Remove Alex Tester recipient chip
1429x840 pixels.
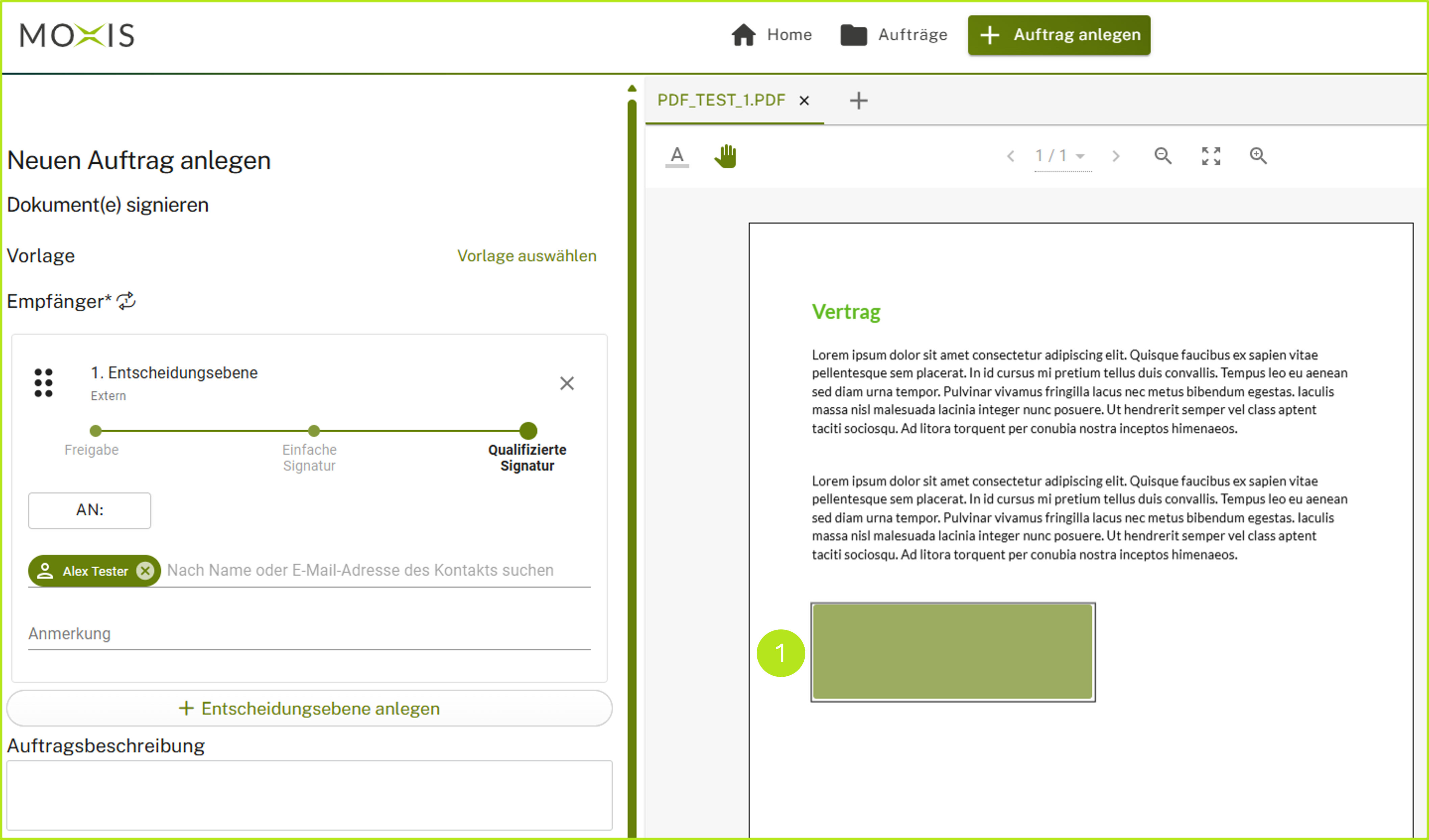[145, 571]
